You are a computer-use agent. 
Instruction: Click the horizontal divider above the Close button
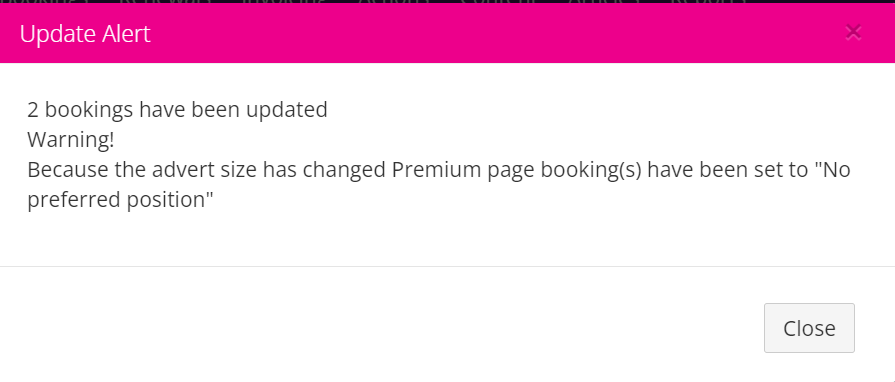pyautogui.click(x=448, y=266)
